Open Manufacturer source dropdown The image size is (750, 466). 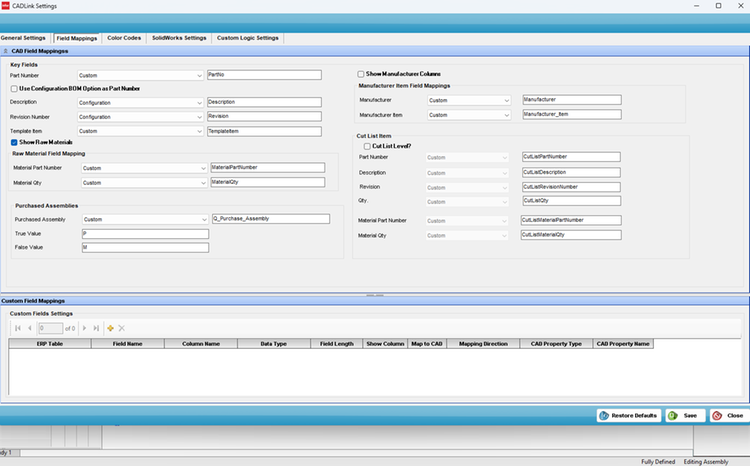469,100
